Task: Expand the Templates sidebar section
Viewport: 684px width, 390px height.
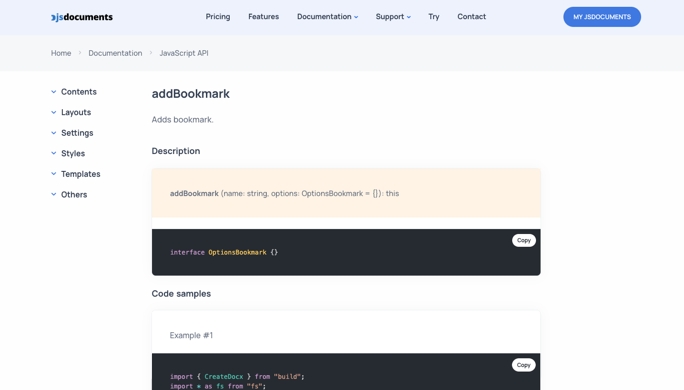Action: tap(75, 174)
